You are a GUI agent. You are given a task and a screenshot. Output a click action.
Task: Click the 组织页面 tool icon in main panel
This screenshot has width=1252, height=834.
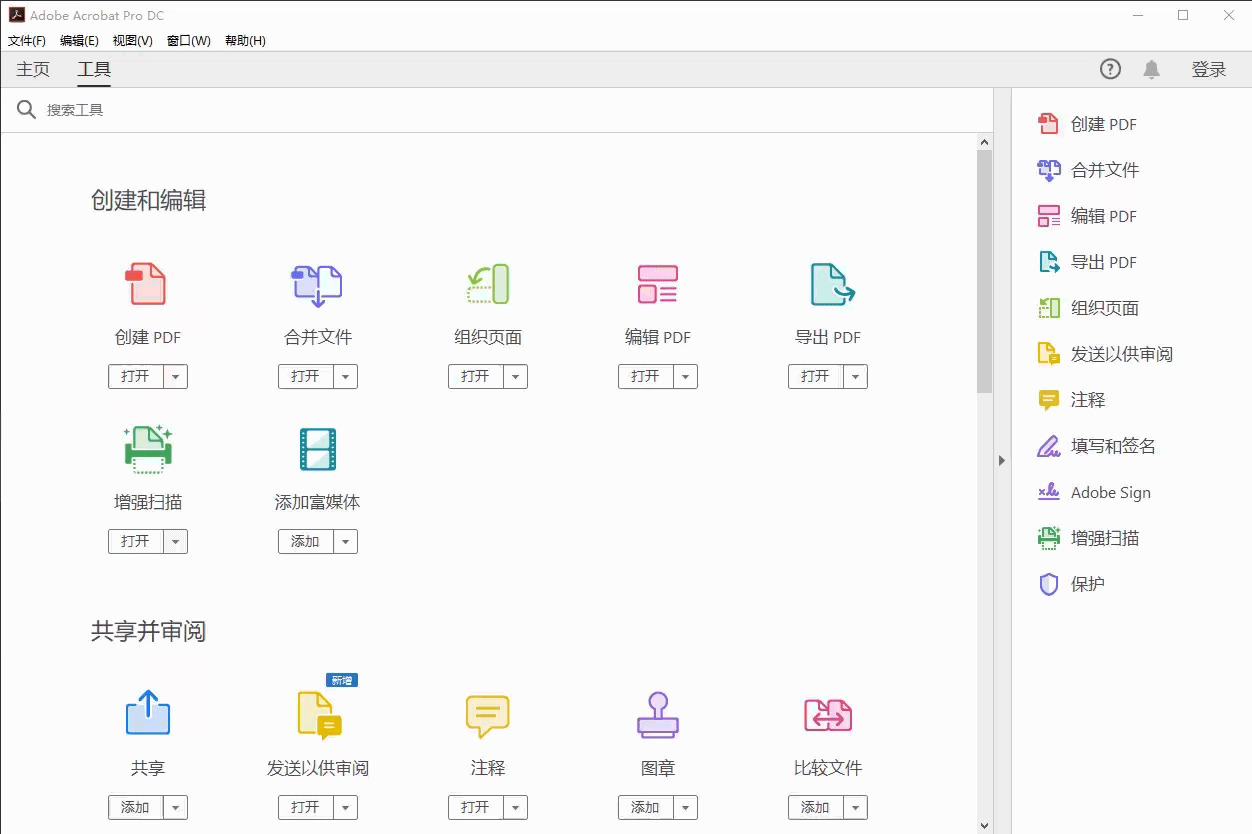click(488, 285)
